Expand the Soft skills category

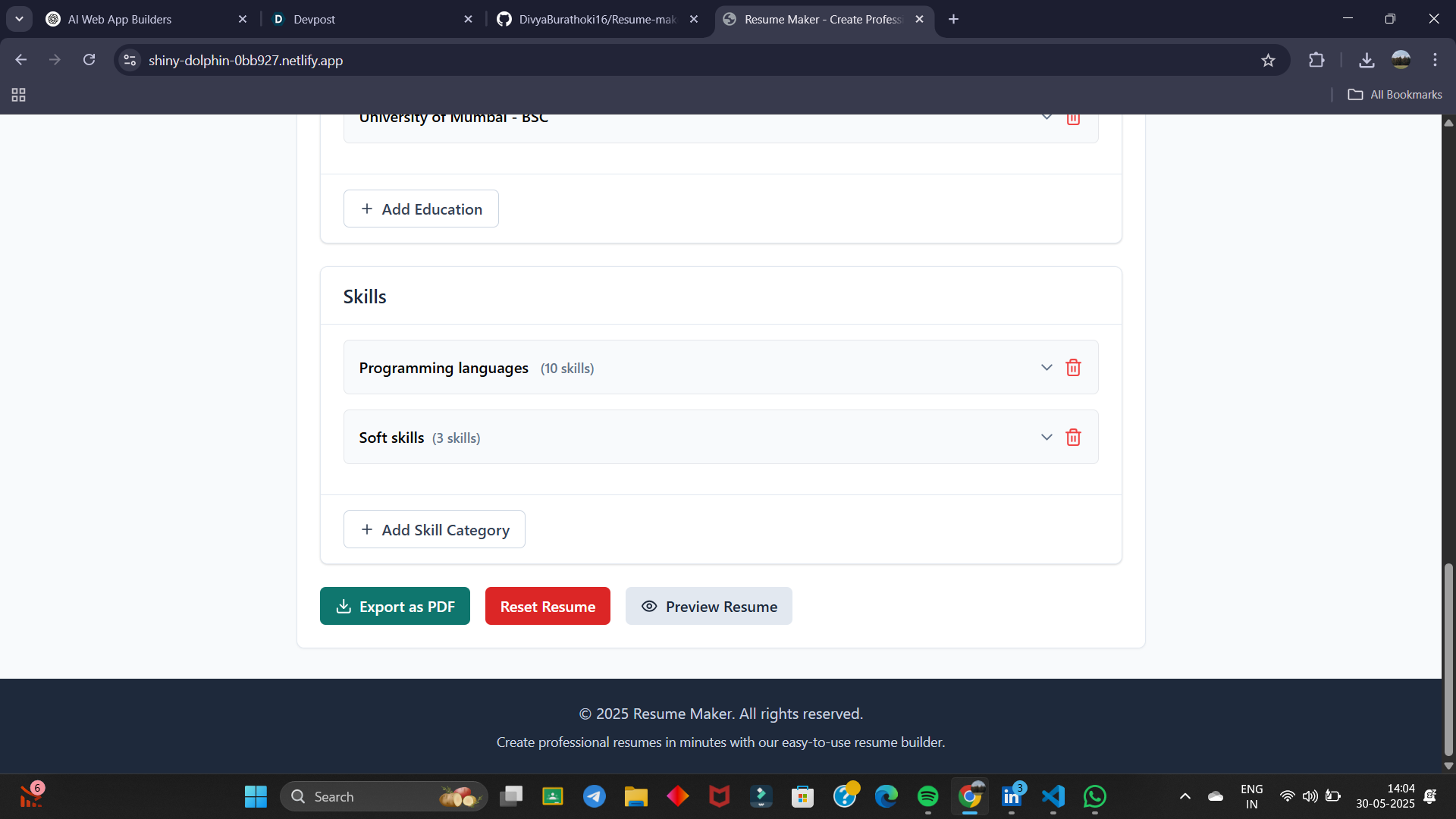tap(1046, 438)
